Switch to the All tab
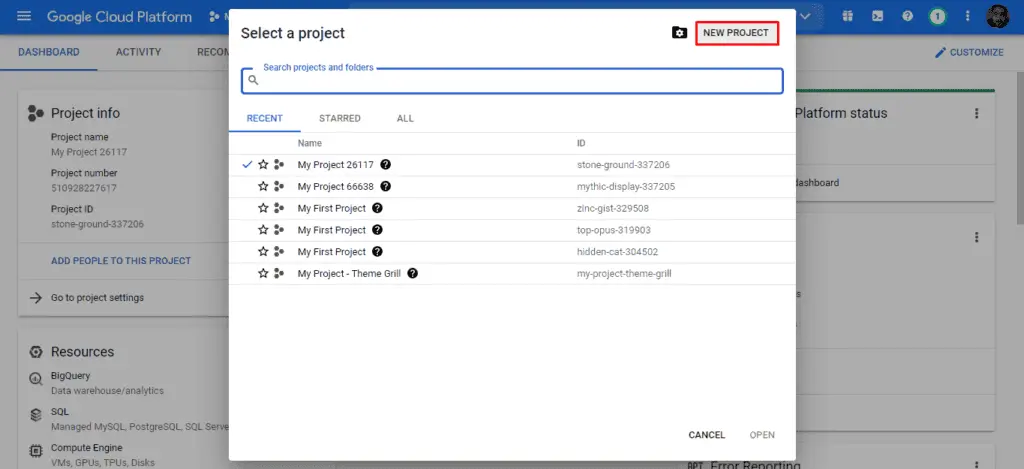Image resolution: width=1024 pixels, height=469 pixels. (405, 118)
